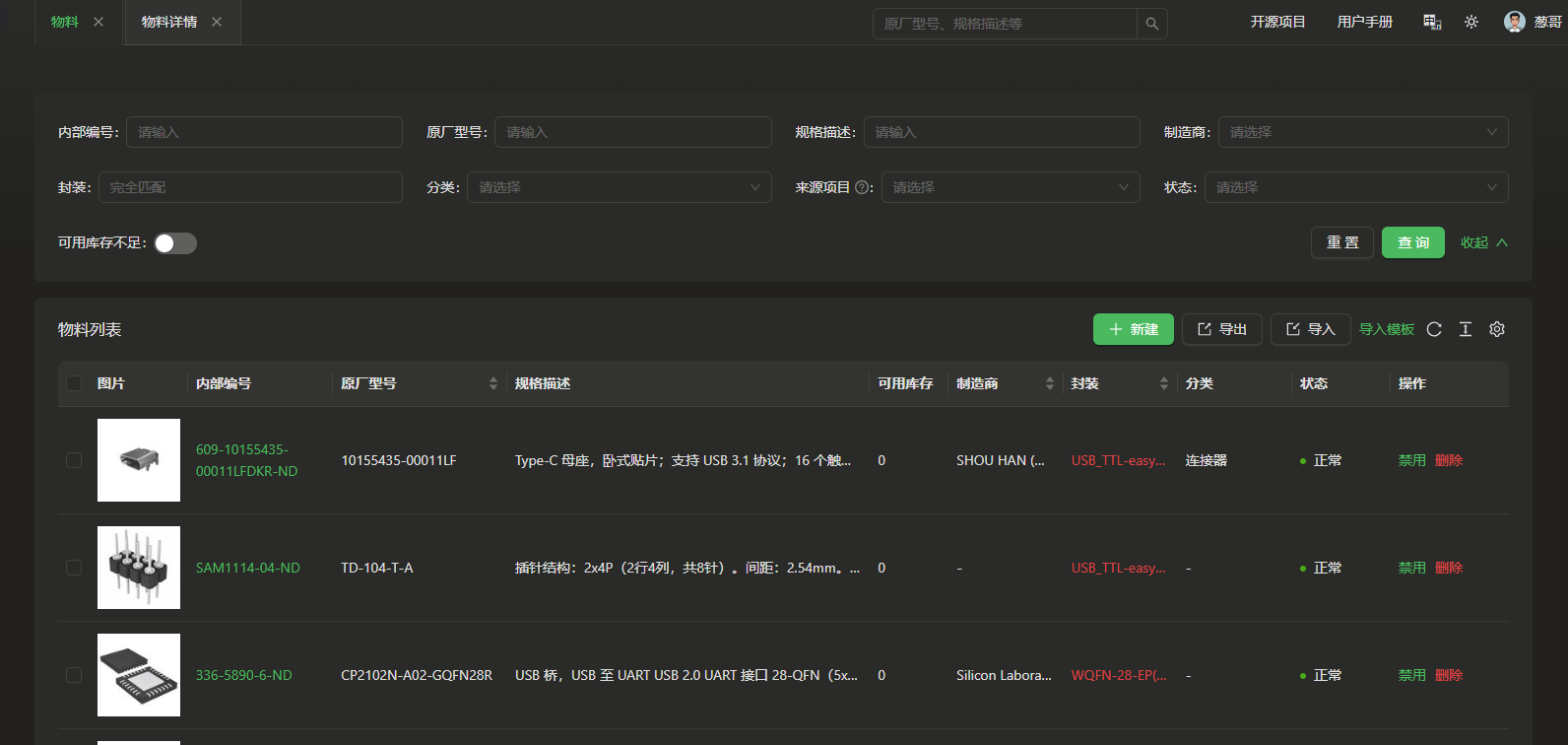This screenshot has width=1568, height=745.
Task: Open the 状态 dropdown
Action: click(x=1356, y=187)
